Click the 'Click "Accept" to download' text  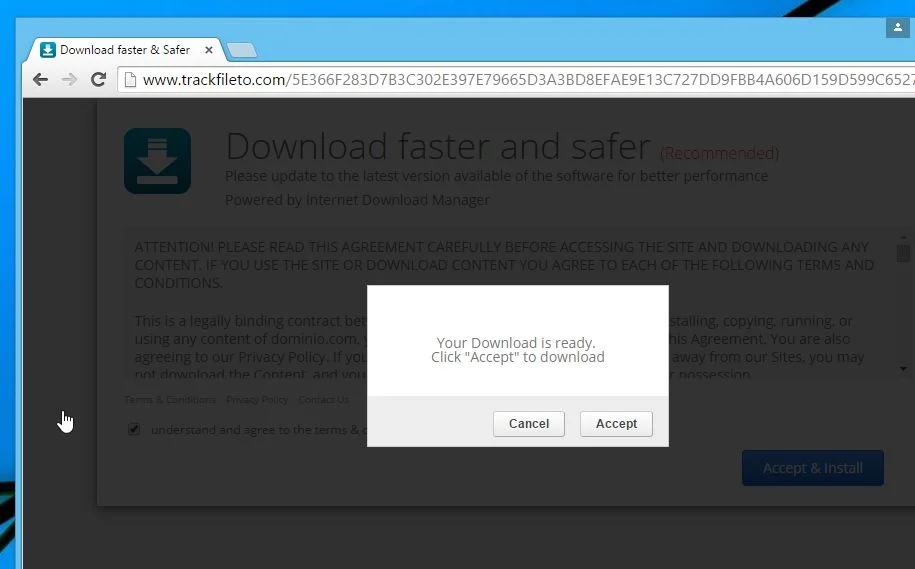[518, 357]
